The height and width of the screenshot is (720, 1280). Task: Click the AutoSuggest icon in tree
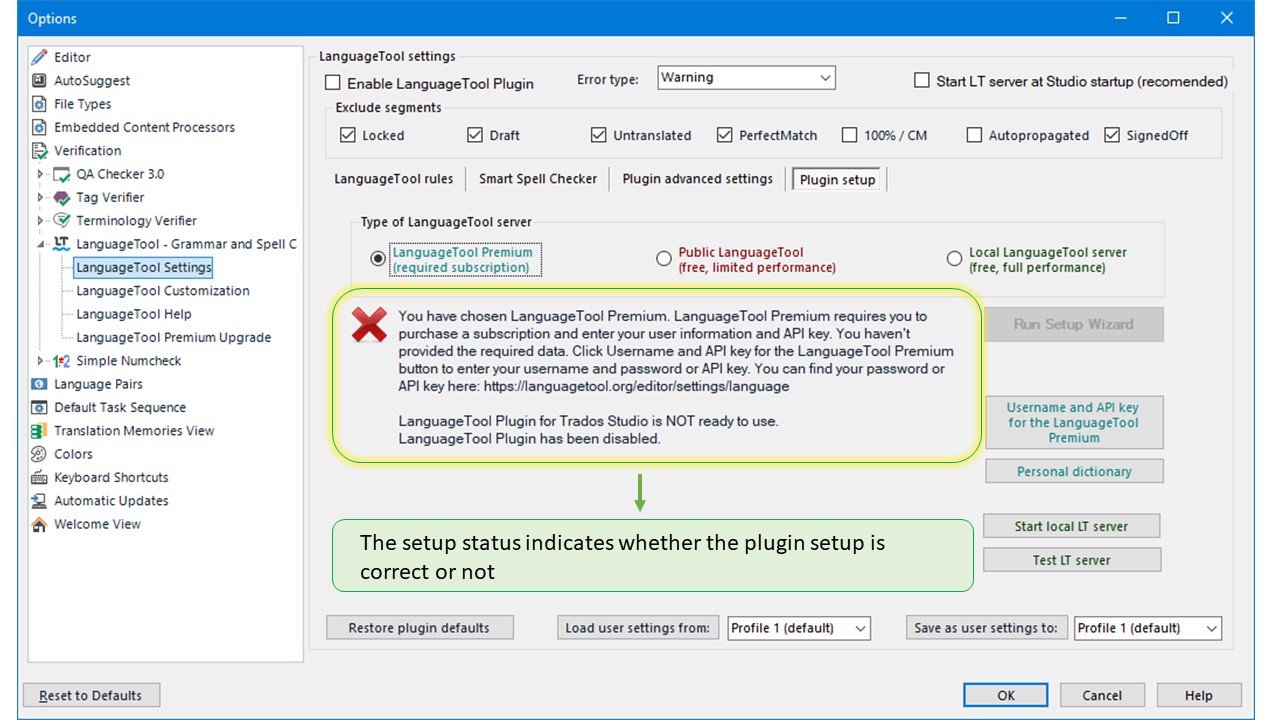click(39, 81)
